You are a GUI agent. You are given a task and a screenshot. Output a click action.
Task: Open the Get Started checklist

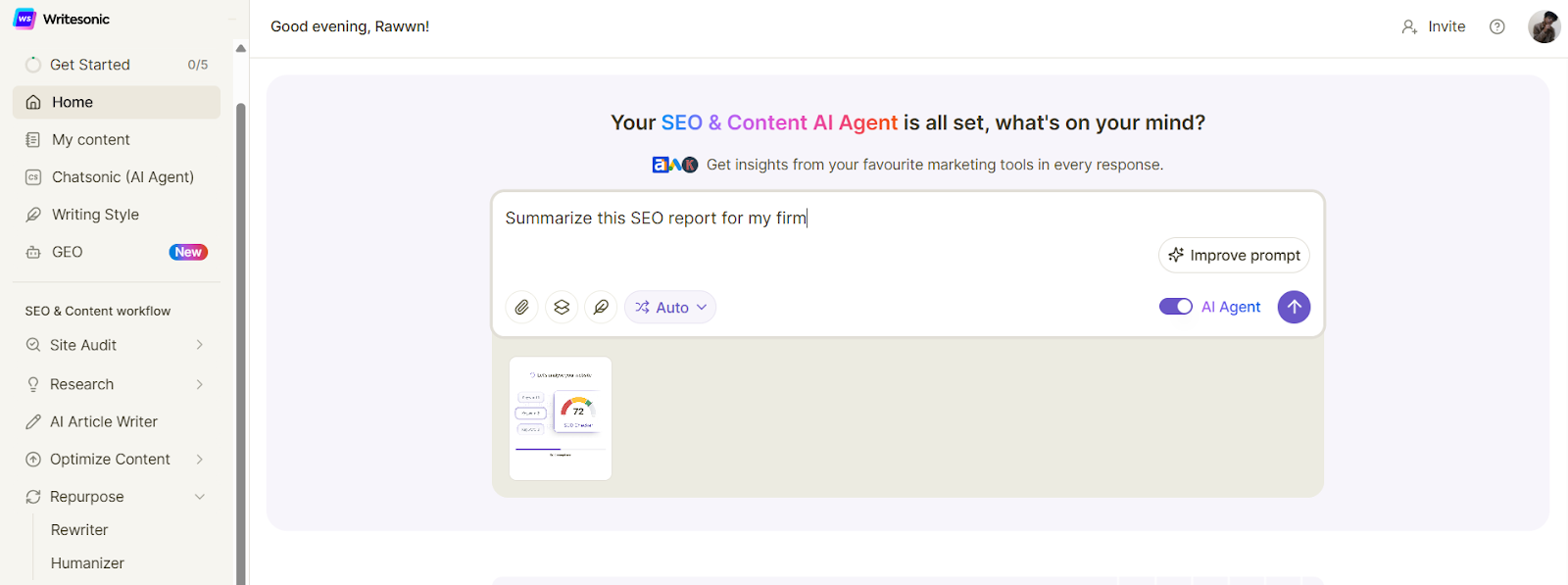tap(117, 65)
